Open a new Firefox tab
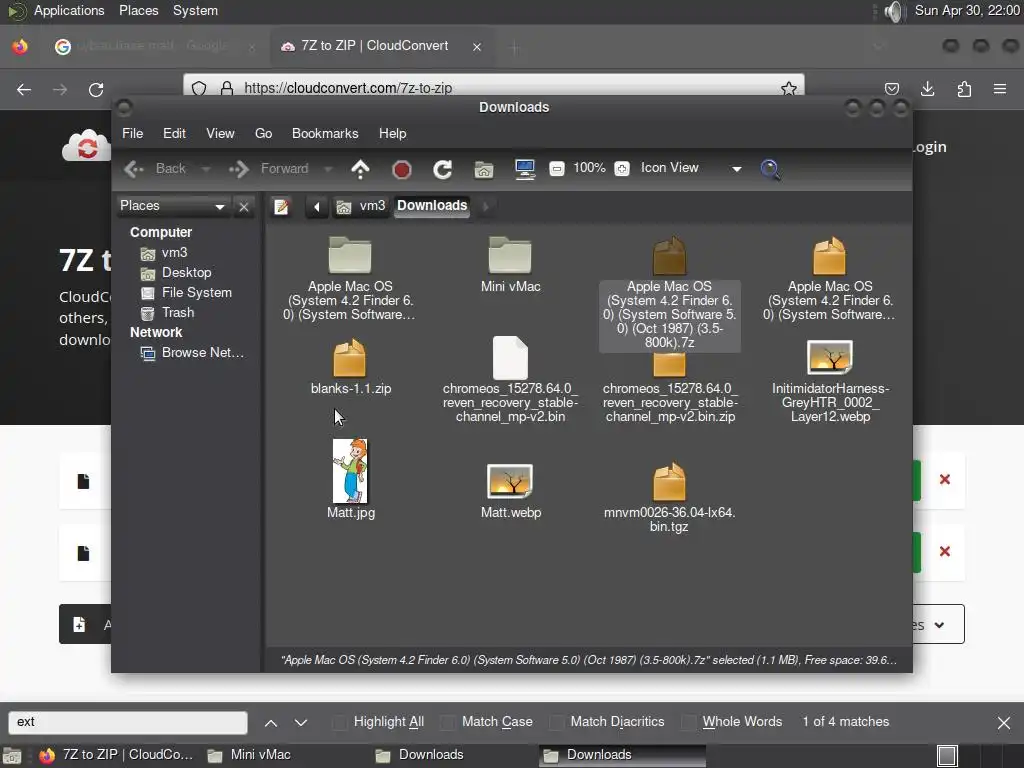Image resolution: width=1024 pixels, height=768 pixels. [514, 47]
